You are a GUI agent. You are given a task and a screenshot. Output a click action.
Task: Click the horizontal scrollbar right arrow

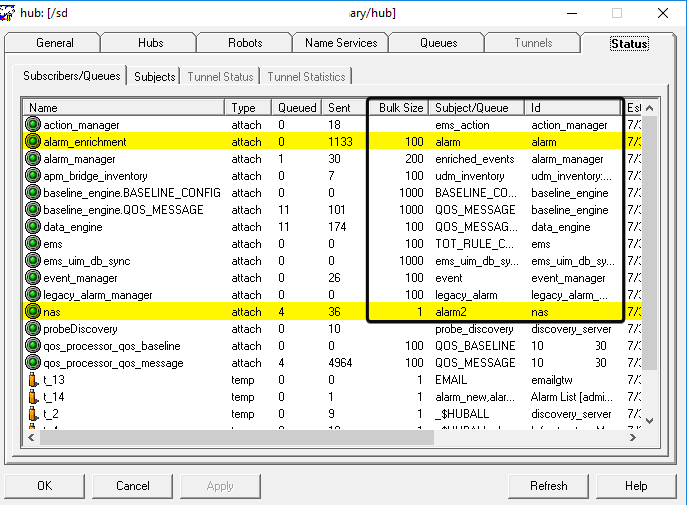point(629,437)
